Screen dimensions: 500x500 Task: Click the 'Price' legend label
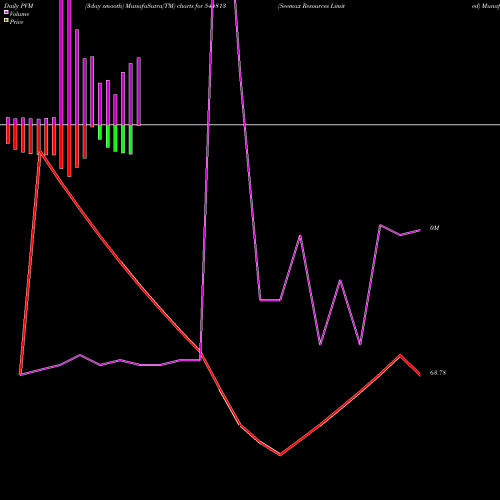[16, 22]
